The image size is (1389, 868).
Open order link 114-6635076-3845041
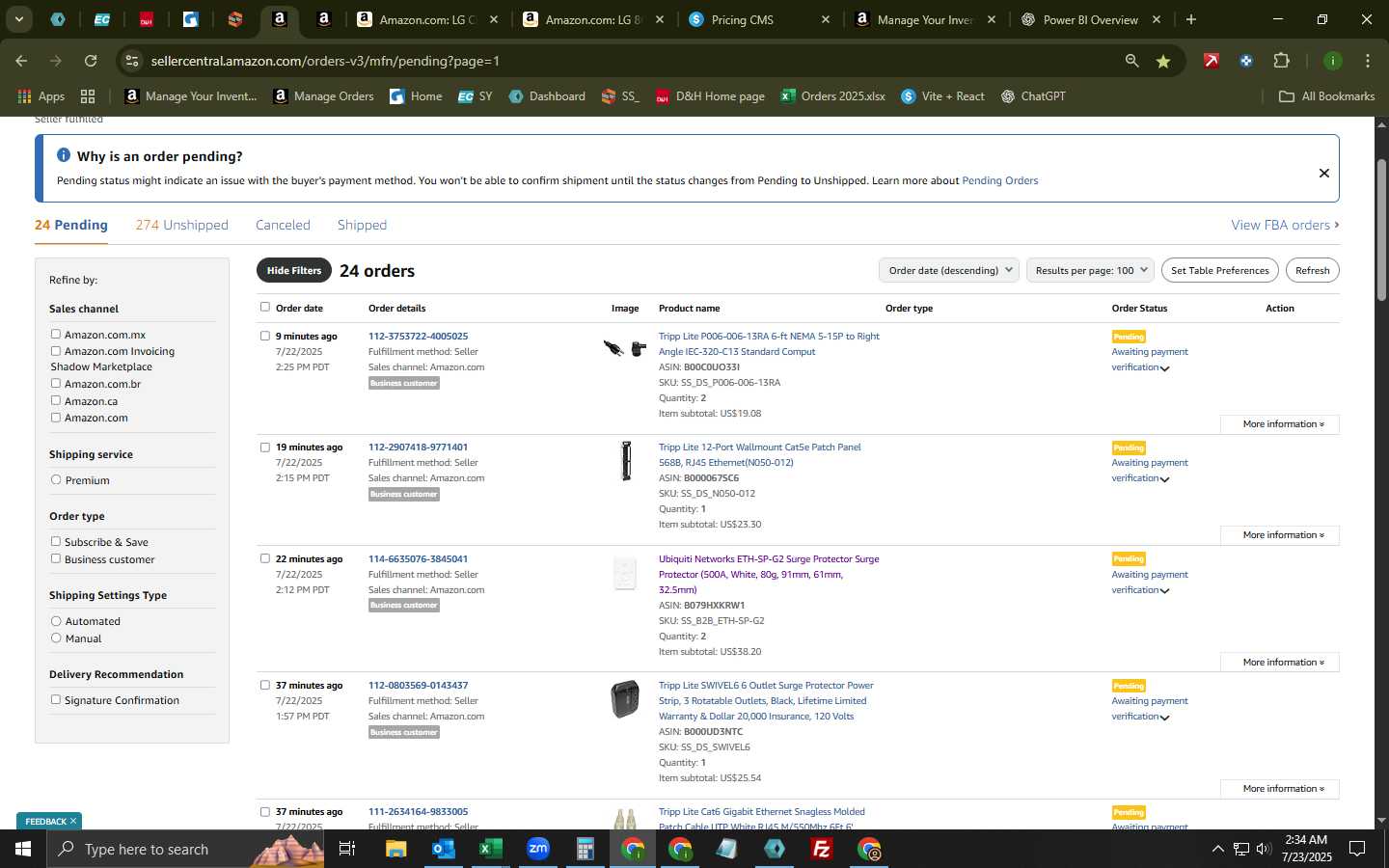click(418, 559)
